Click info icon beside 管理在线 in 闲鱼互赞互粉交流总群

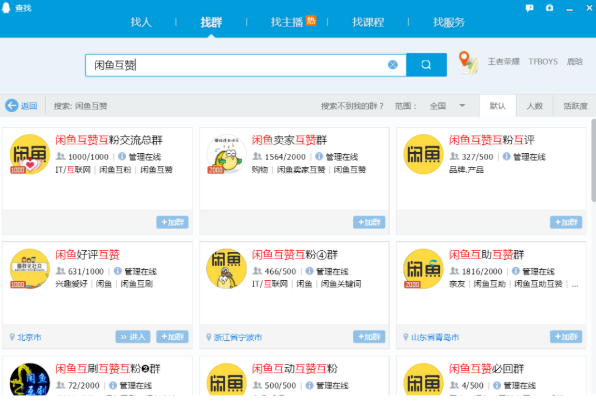pos(122,156)
